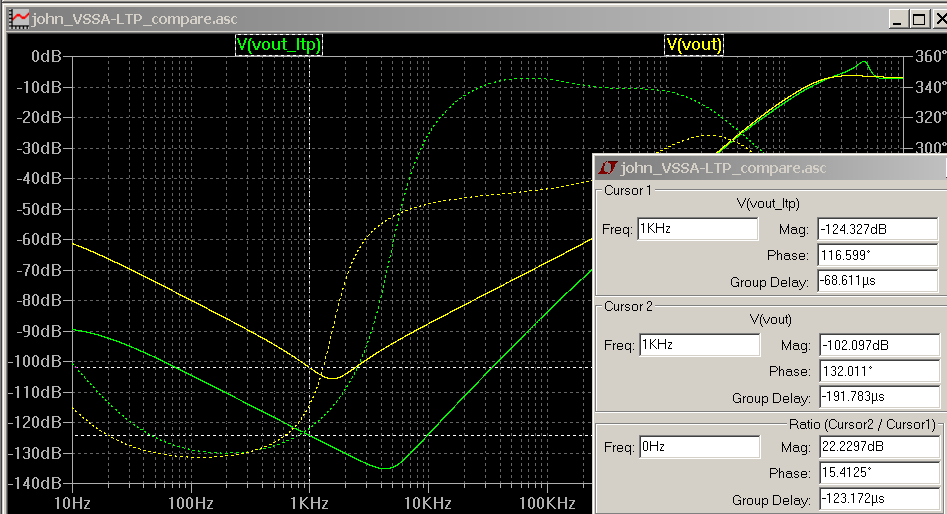
Task: Minimize the waveform plot window
Action: [x=897, y=19]
